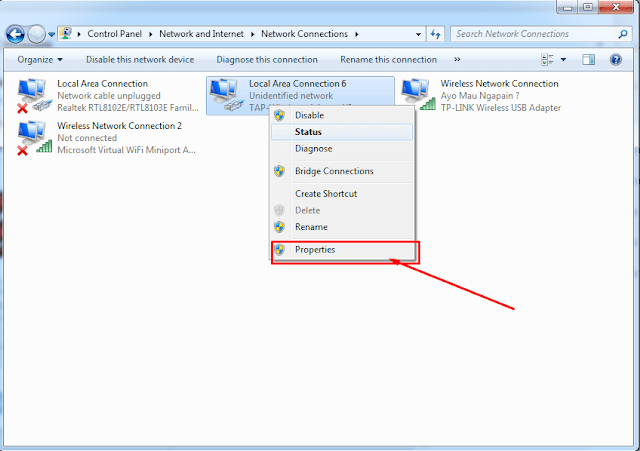The height and width of the screenshot is (451, 640).
Task: Expand the toolbar overflow chevron
Action: pyautogui.click(x=458, y=60)
